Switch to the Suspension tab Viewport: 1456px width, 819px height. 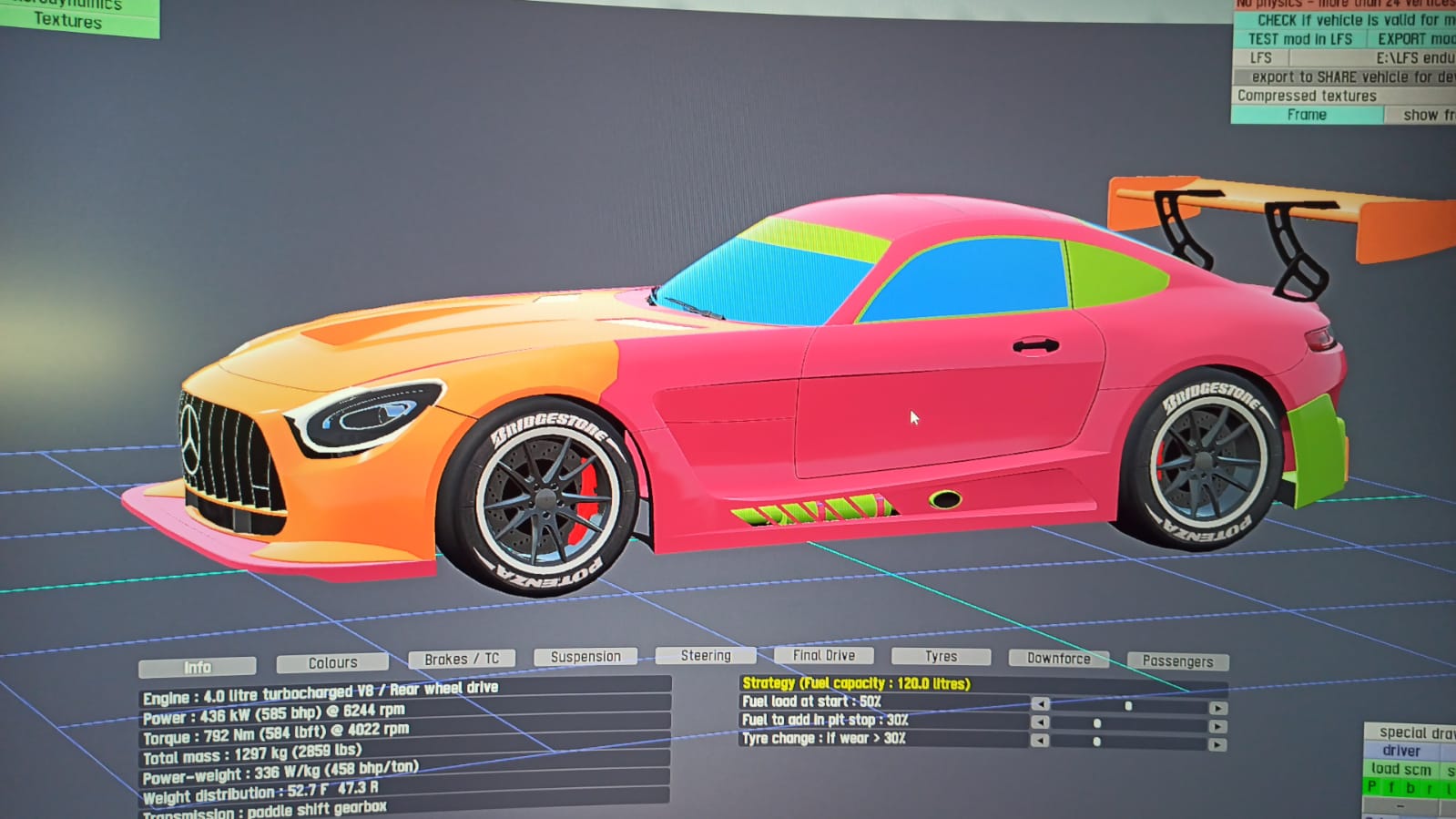(585, 657)
